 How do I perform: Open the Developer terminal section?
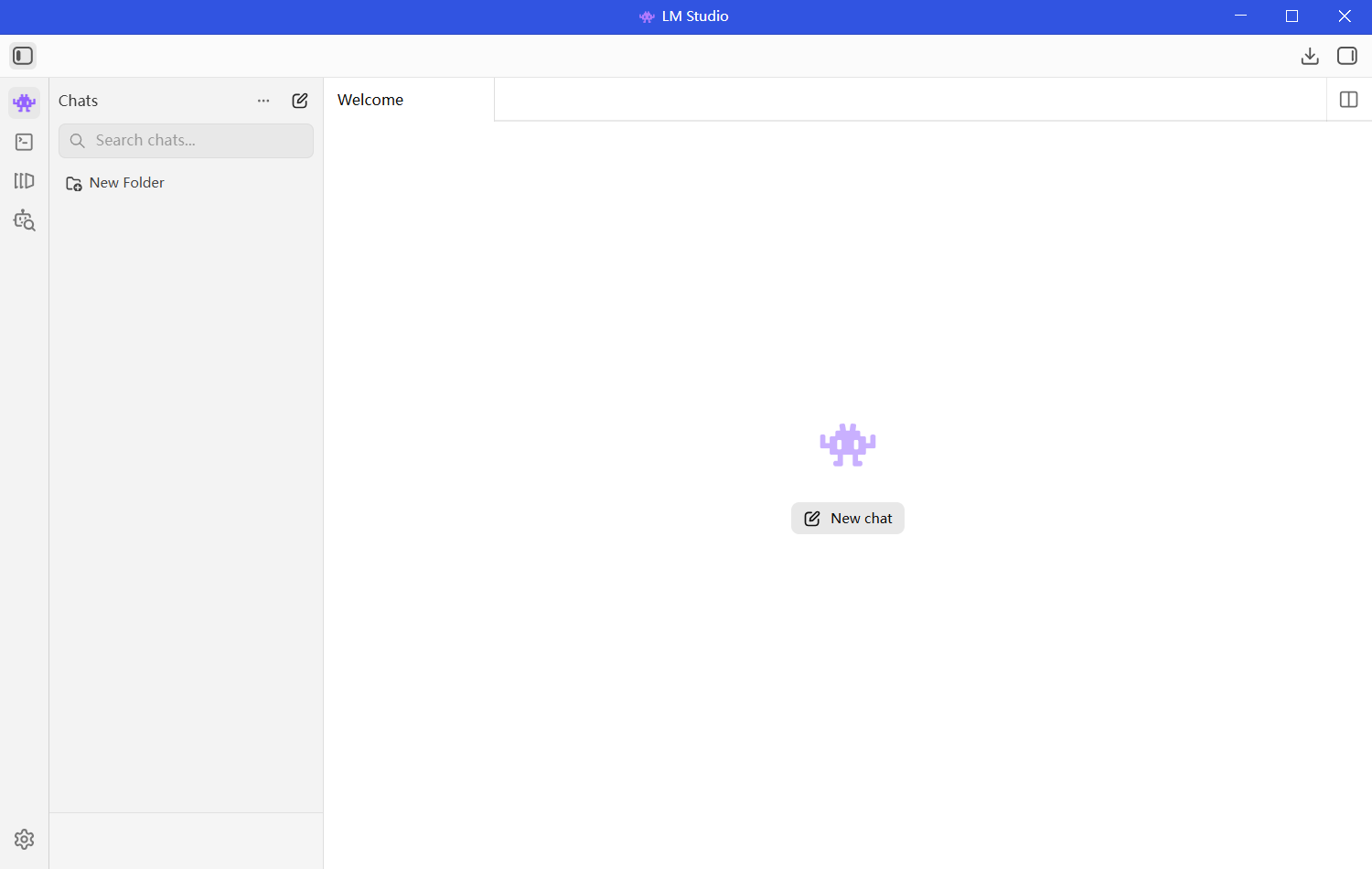coord(25,142)
